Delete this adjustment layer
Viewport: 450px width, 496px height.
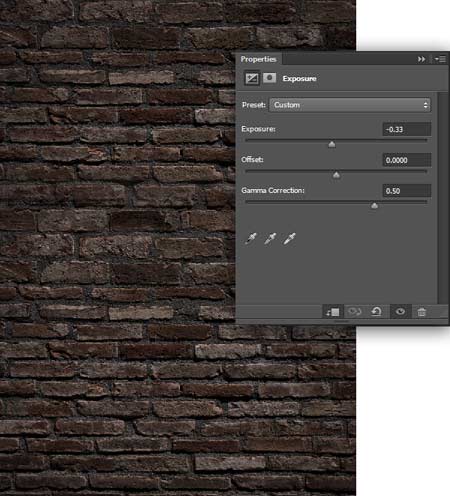point(422,312)
